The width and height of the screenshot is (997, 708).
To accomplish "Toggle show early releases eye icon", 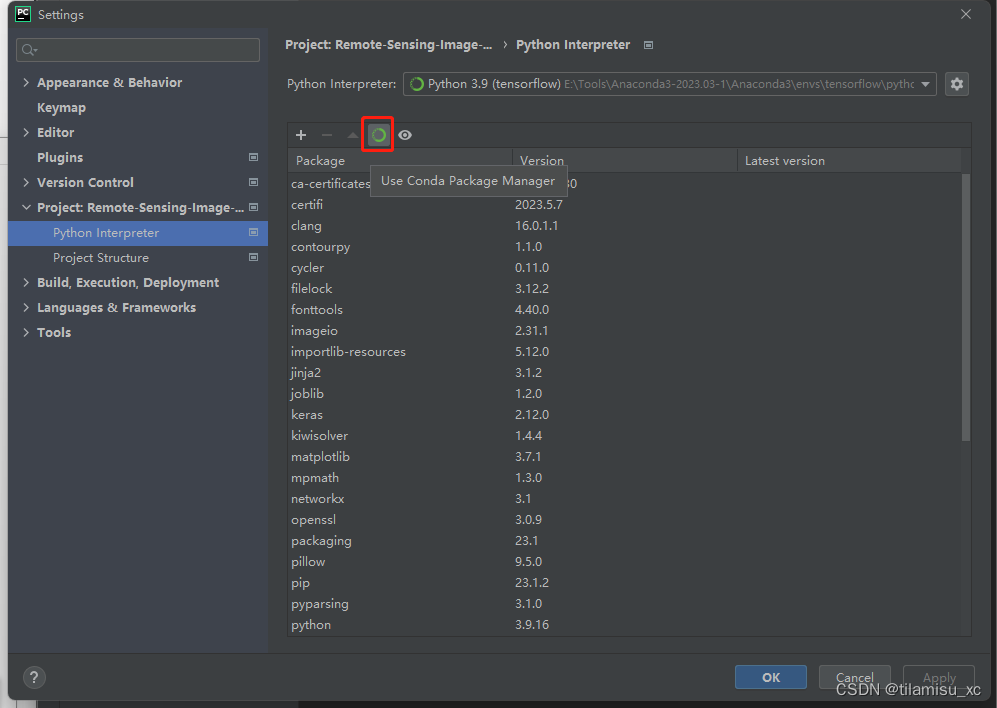I will point(405,135).
